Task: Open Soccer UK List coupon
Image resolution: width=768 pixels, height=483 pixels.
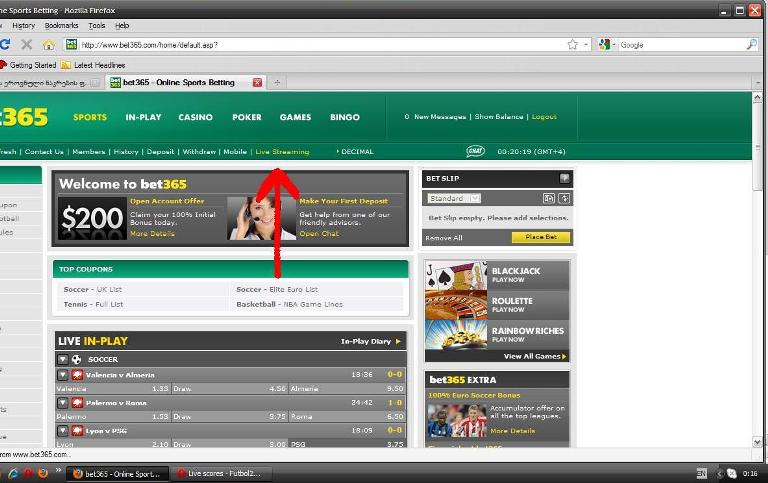Action: pyautogui.click(x=93, y=290)
